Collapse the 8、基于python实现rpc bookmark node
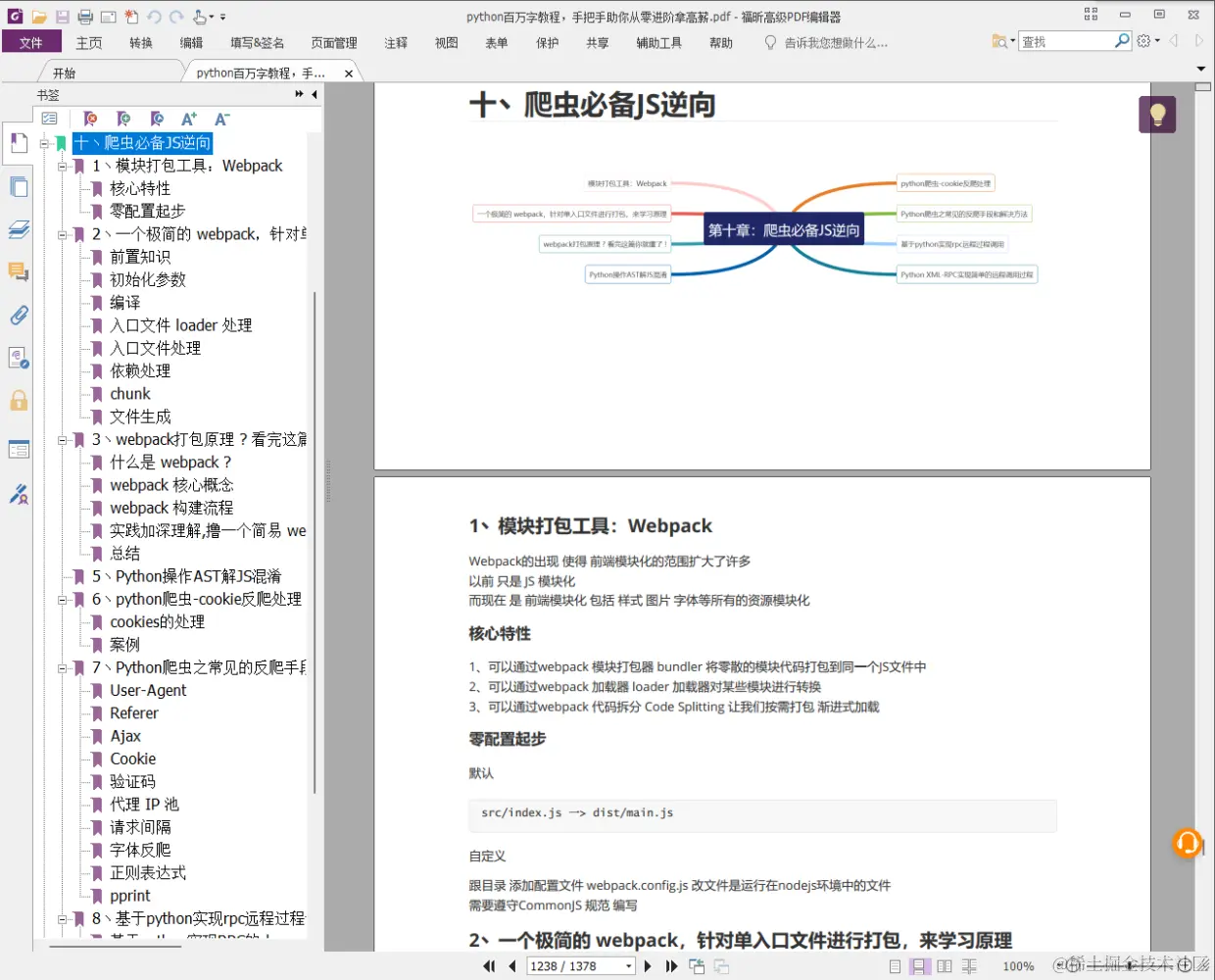 coord(62,919)
